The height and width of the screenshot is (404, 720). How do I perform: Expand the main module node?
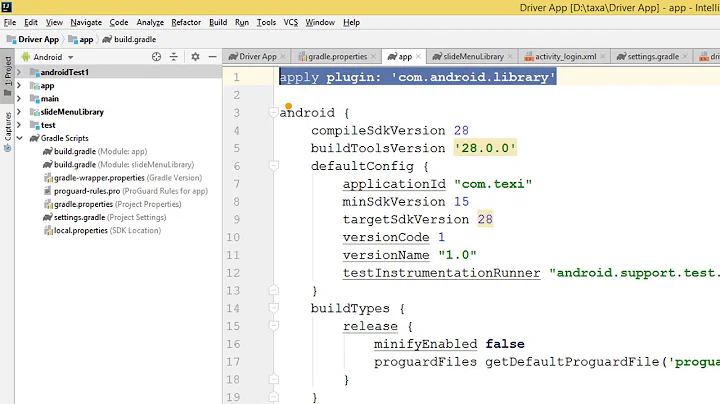click(x=19, y=98)
